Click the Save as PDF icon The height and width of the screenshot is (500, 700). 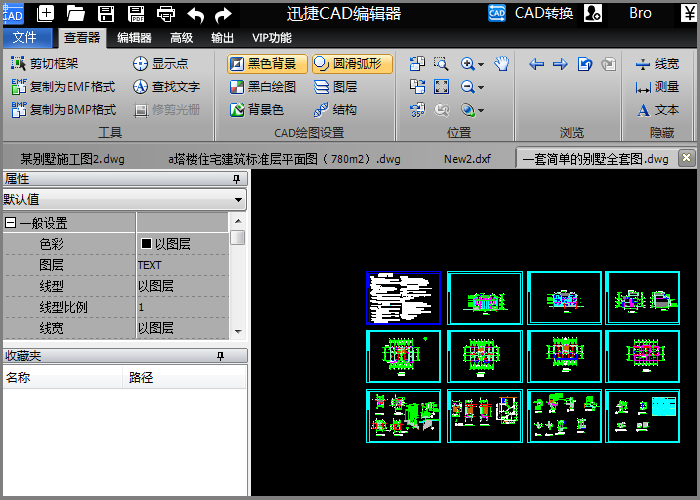pos(136,14)
